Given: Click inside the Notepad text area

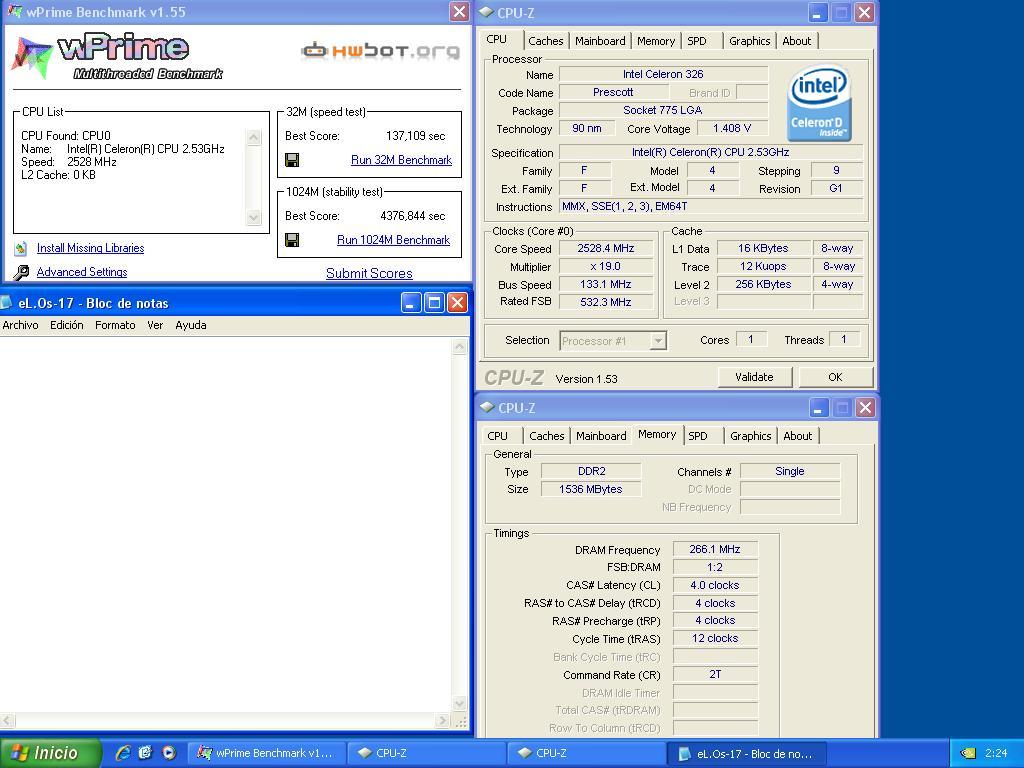Looking at the screenshot, I should [225, 522].
